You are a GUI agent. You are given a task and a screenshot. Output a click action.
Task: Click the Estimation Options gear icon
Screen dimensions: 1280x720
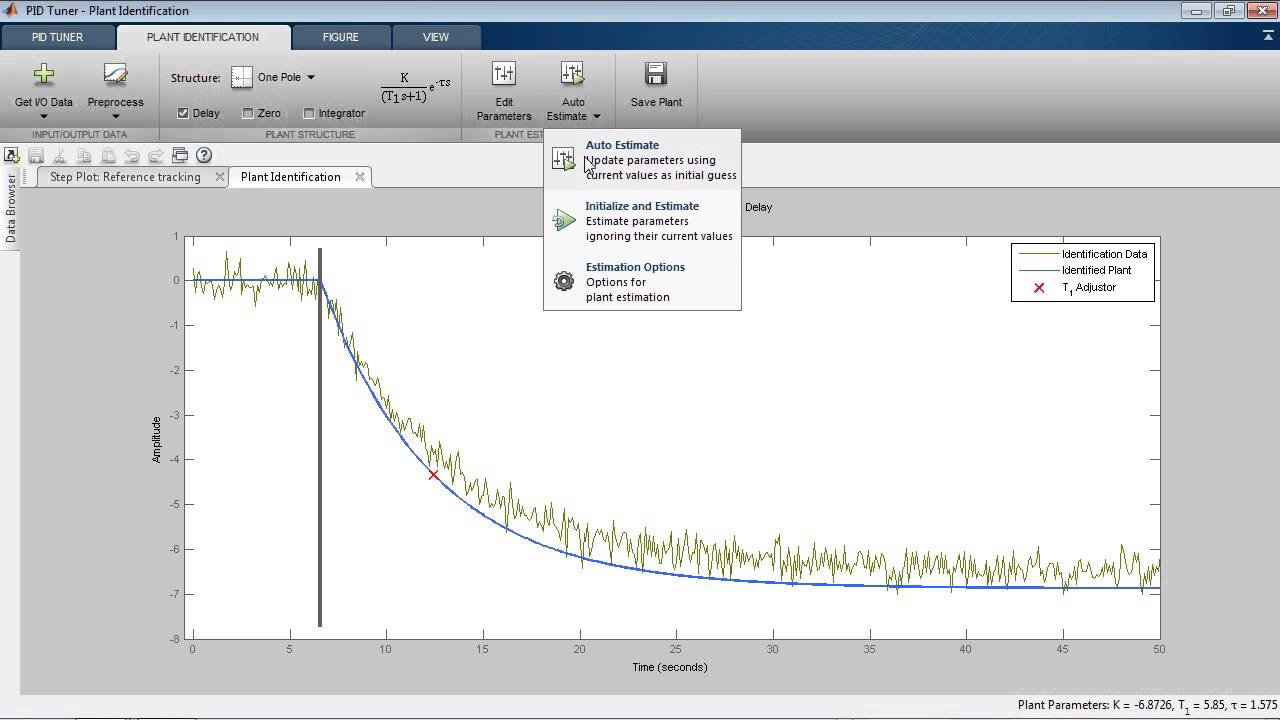pyautogui.click(x=564, y=282)
